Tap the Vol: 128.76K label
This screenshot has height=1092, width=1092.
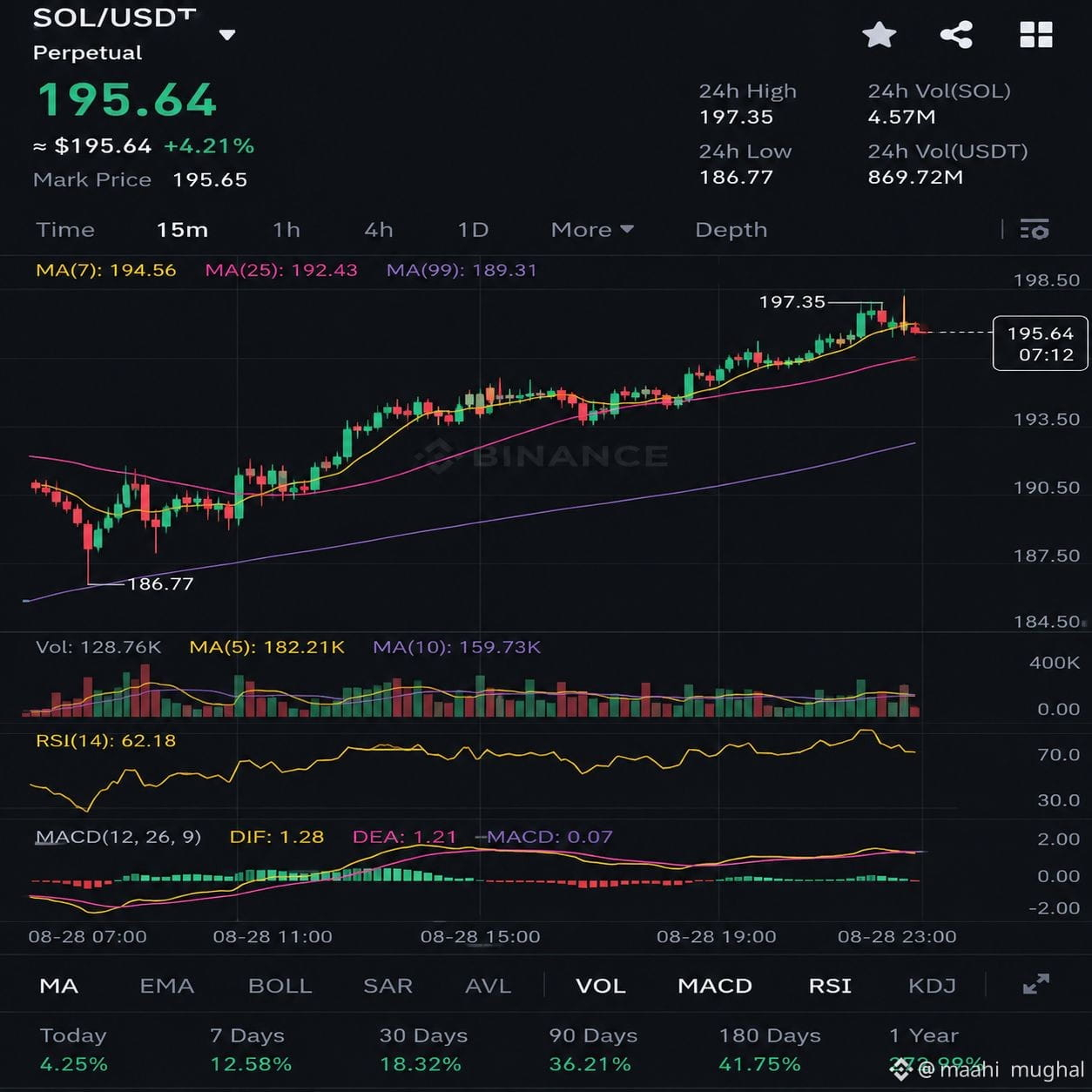point(98,647)
